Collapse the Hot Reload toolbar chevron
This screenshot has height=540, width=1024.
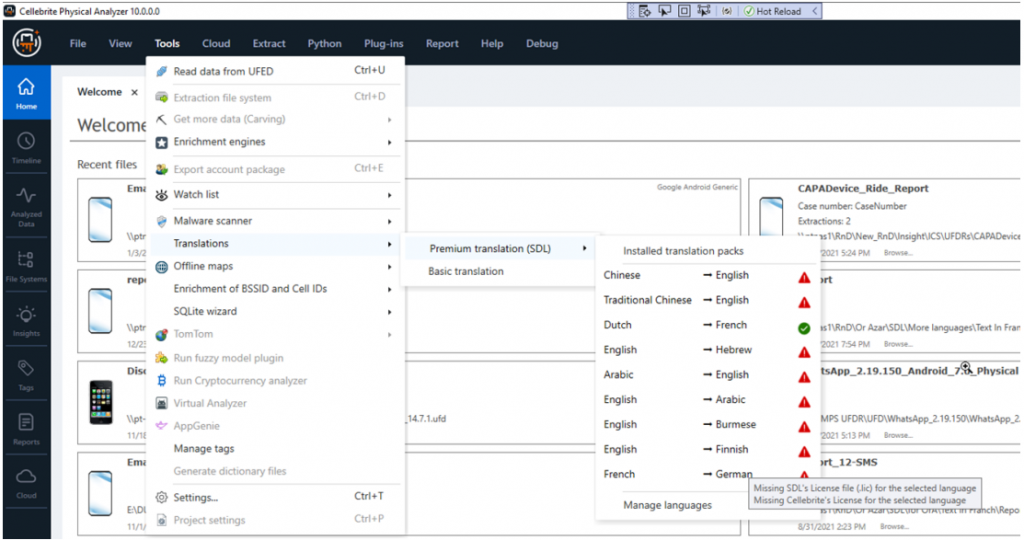pos(814,11)
